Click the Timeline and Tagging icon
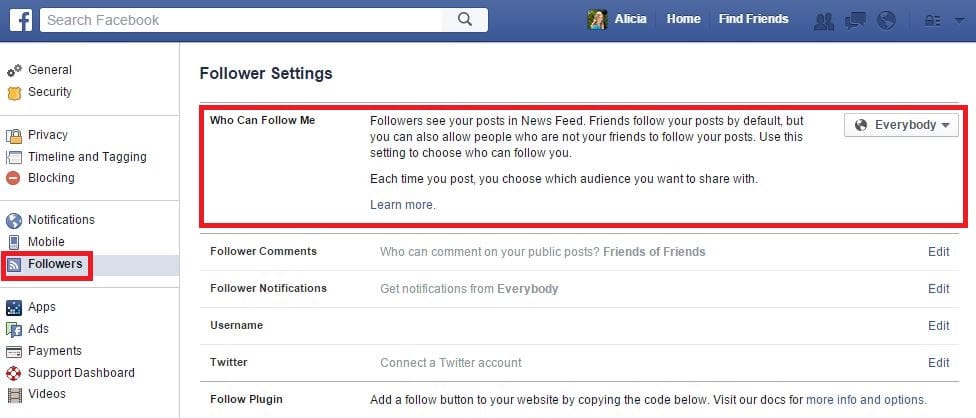The image size is (976, 418). pyautogui.click(x=14, y=157)
